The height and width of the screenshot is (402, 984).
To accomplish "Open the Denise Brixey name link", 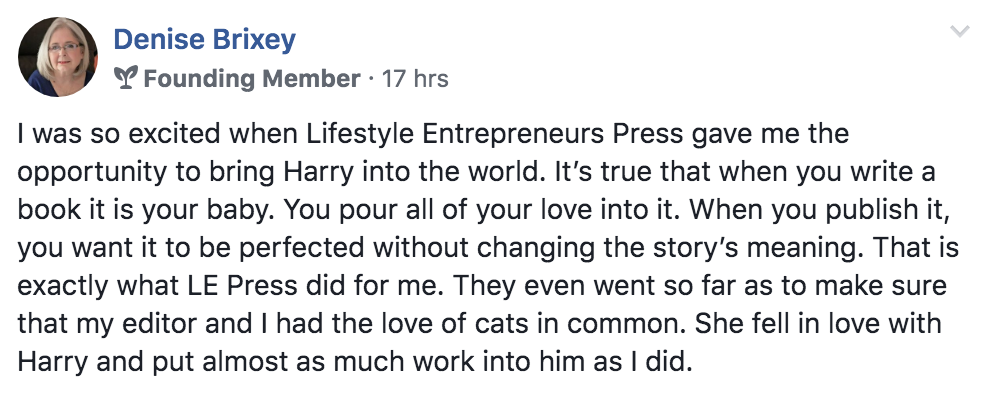I will pyautogui.click(x=205, y=40).
